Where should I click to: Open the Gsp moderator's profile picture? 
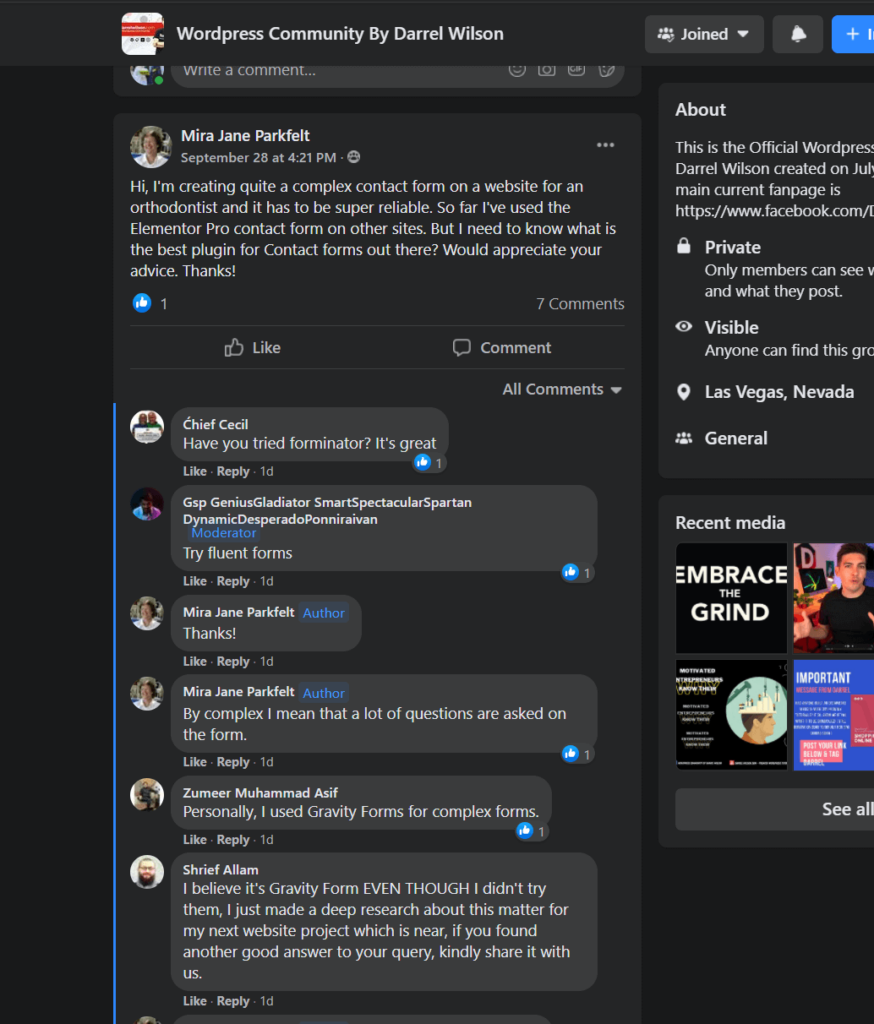[x=147, y=504]
